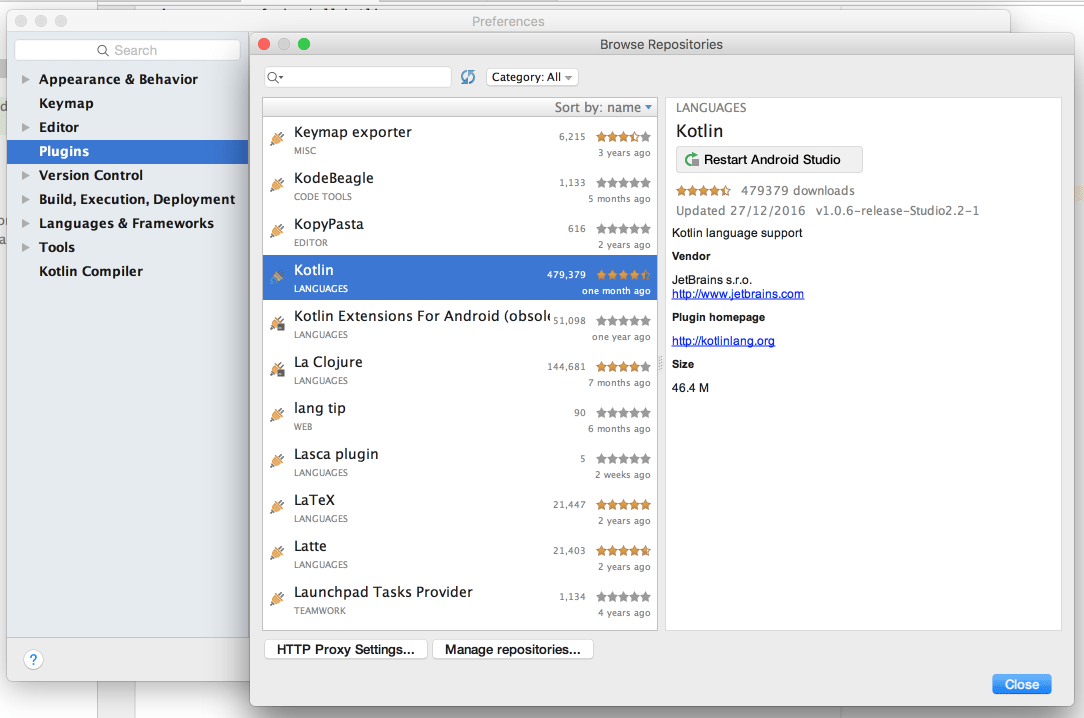This screenshot has width=1084, height=718.
Task: Select the Latte plugin row
Action: [460, 554]
